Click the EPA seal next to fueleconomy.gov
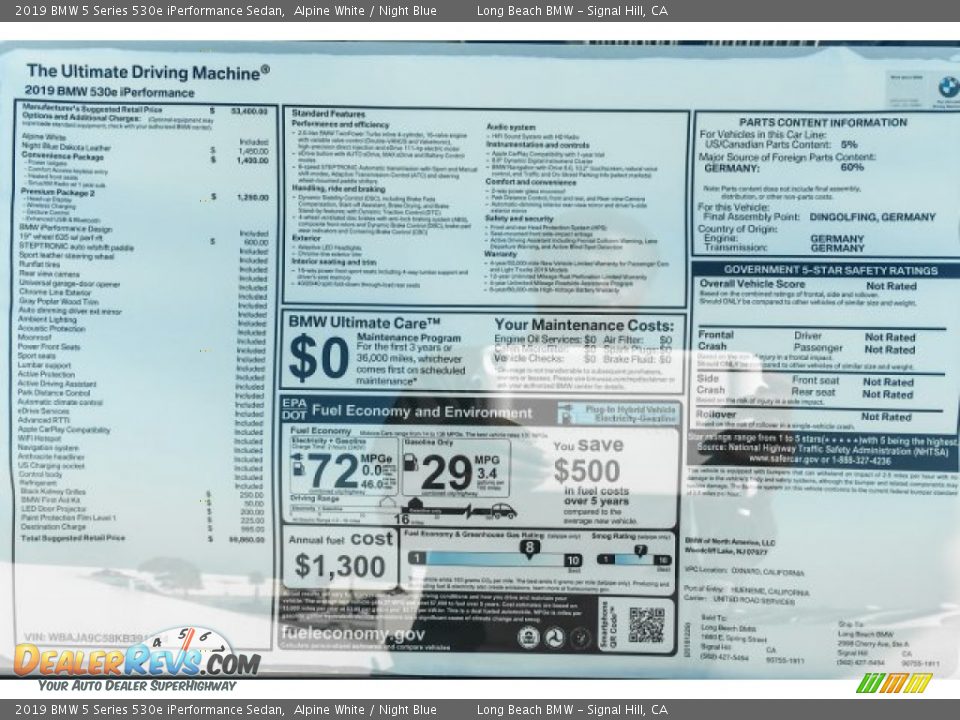 [528, 637]
